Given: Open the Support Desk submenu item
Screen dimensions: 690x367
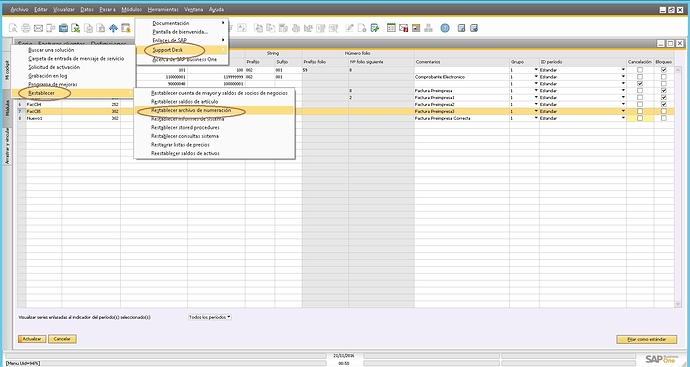Looking at the screenshot, I should (x=181, y=50).
